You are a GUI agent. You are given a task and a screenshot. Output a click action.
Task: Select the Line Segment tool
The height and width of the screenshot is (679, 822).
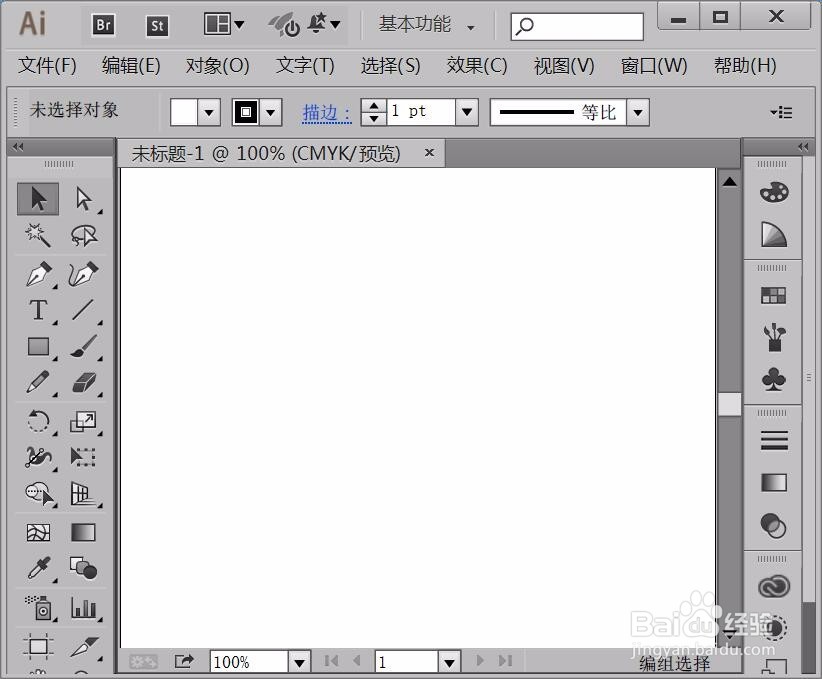[83, 310]
